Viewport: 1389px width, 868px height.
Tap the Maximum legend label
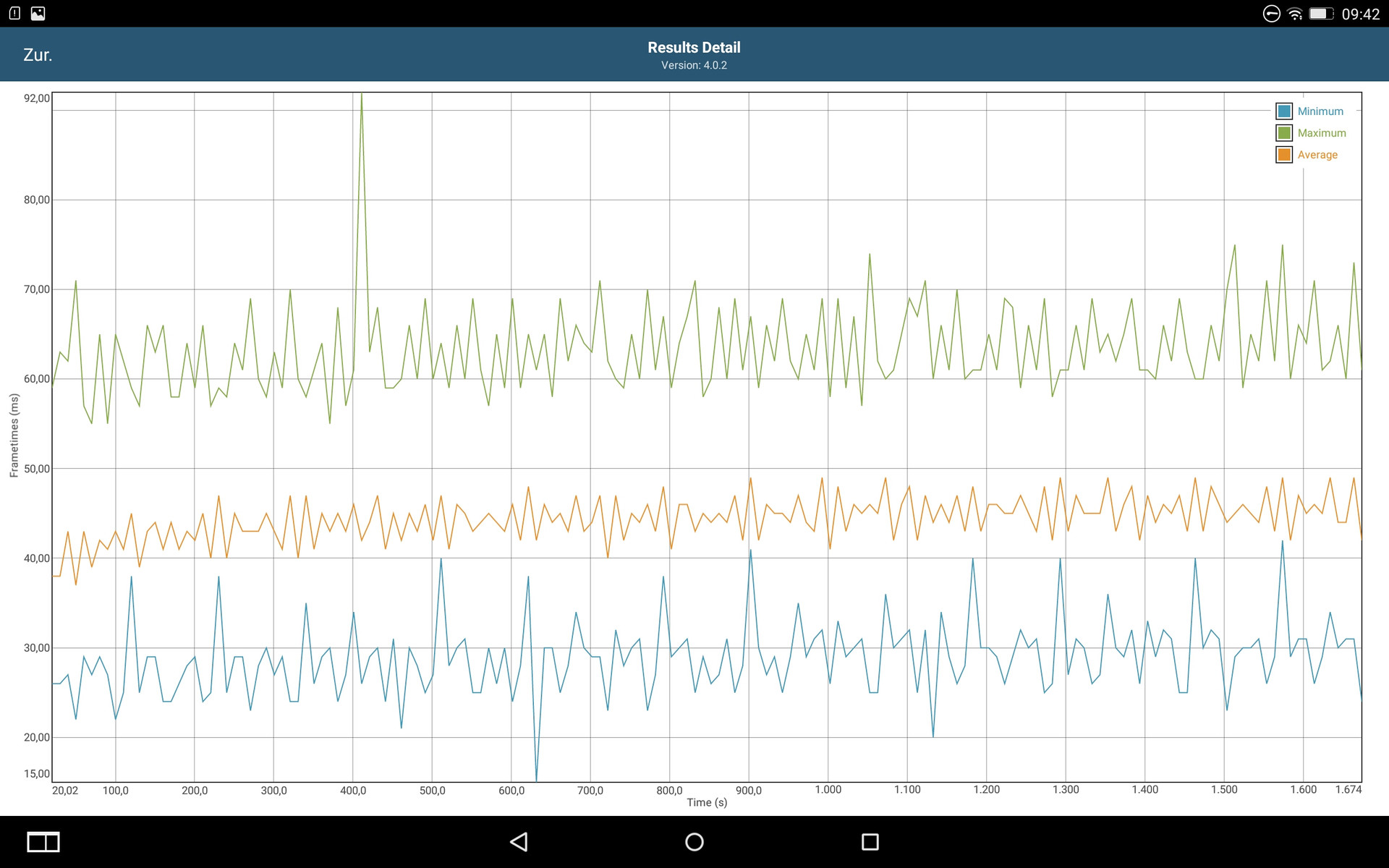pyautogui.click(x=1322, y=133)
